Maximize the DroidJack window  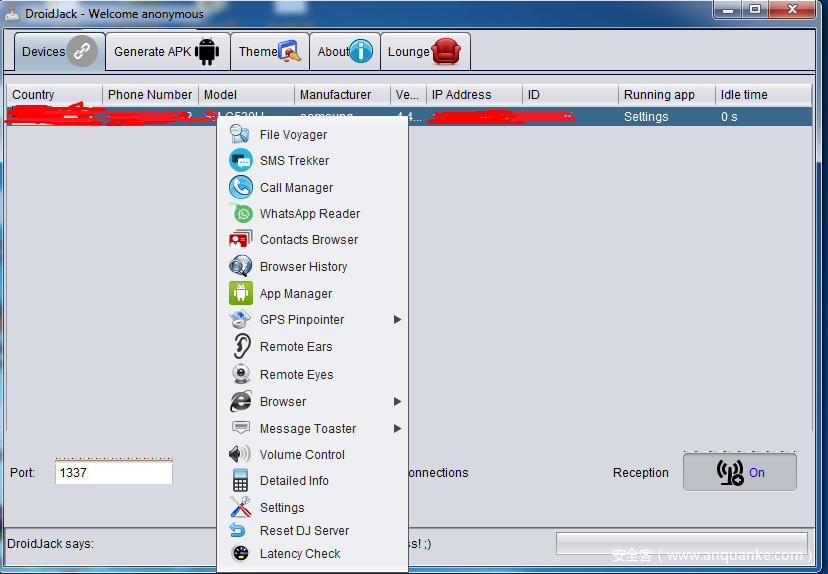click(x=755, y=10)
